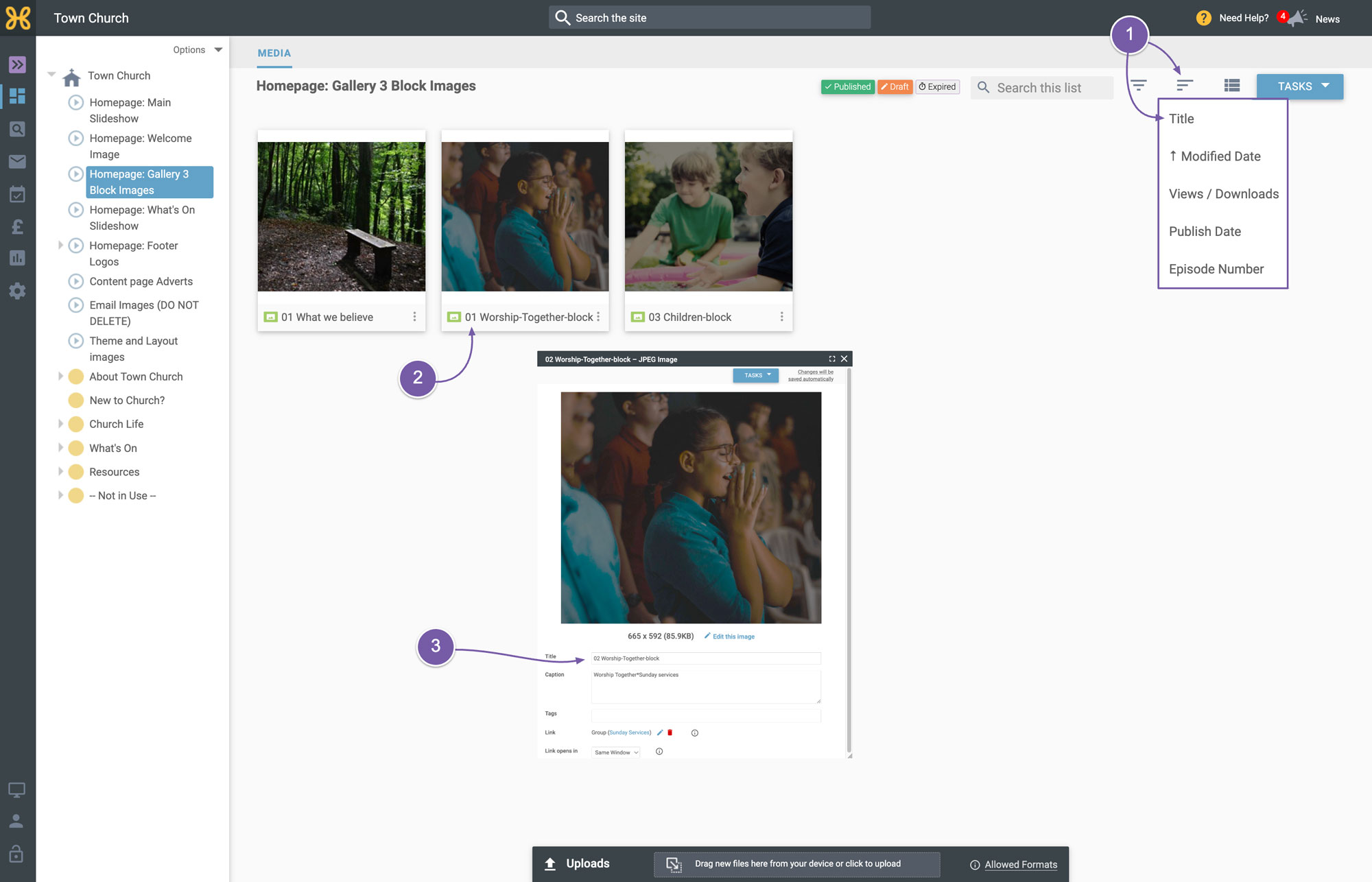Screen dimensions: 1372x882
Task: Open the calendar icon in sidebar
Action: [x=17, y=194]
